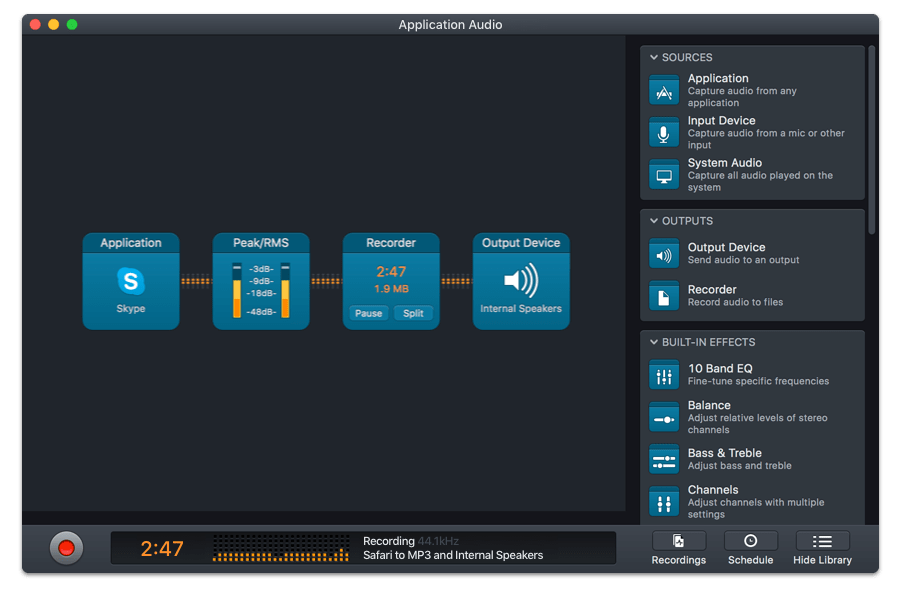Select the Bass & Treble effect icon
Image resolution: width=900 pixels, height=590 pixels.
point(664,459)
